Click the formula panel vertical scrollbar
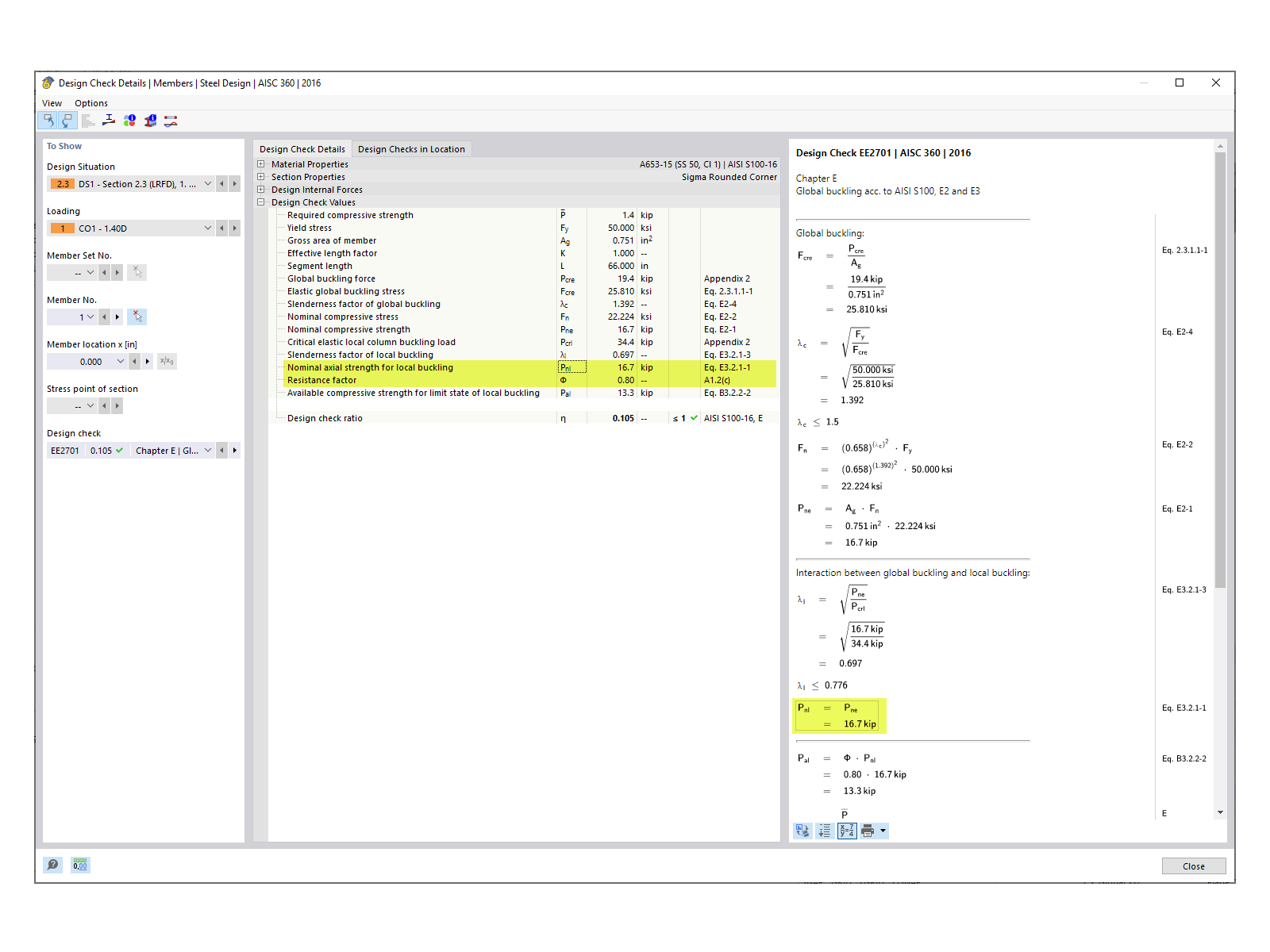 1220,370
